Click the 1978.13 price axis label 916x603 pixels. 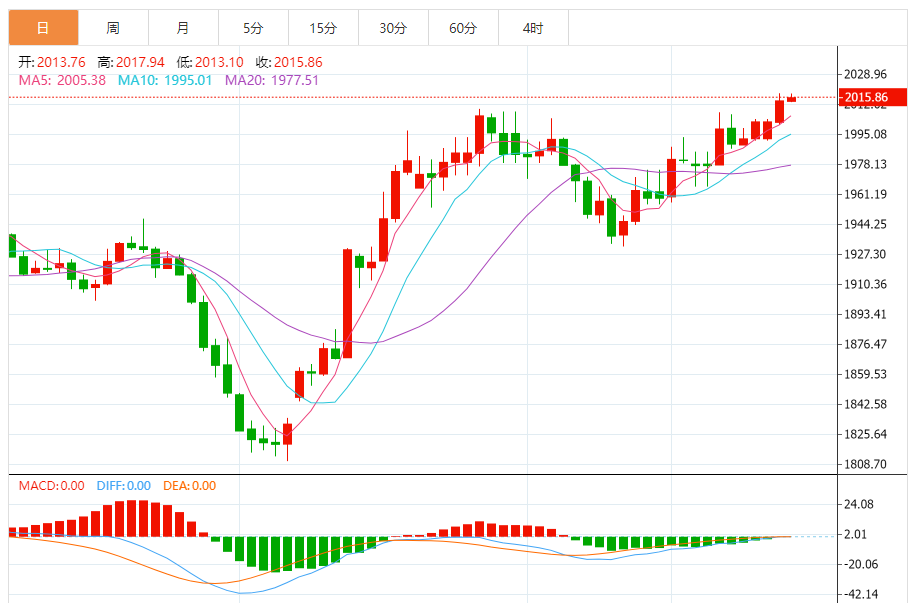click(865, 164)
